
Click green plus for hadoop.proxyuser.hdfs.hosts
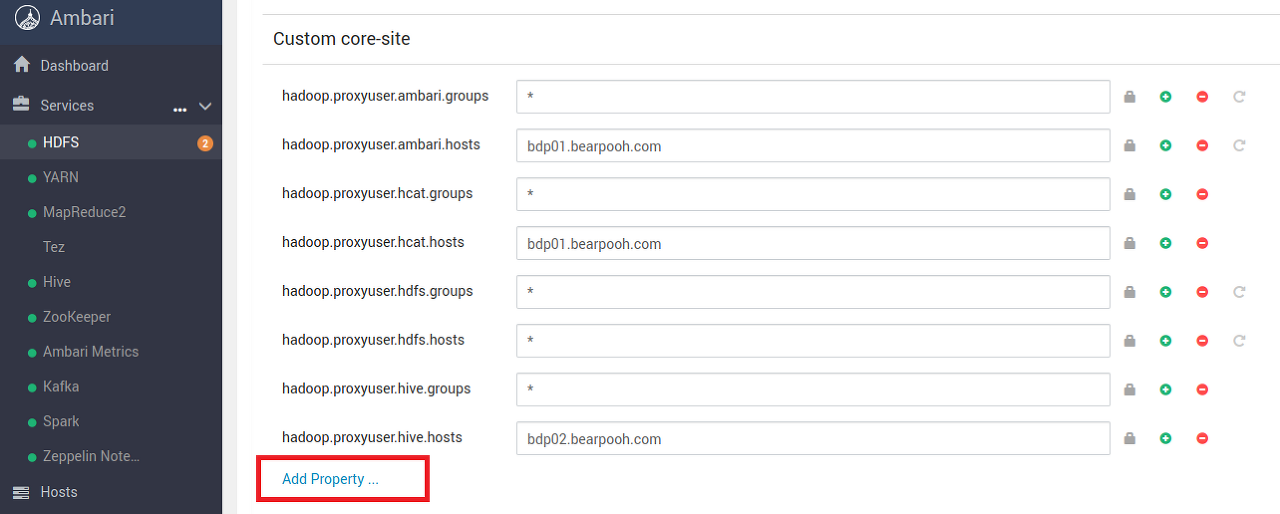tap(1166, 341)
